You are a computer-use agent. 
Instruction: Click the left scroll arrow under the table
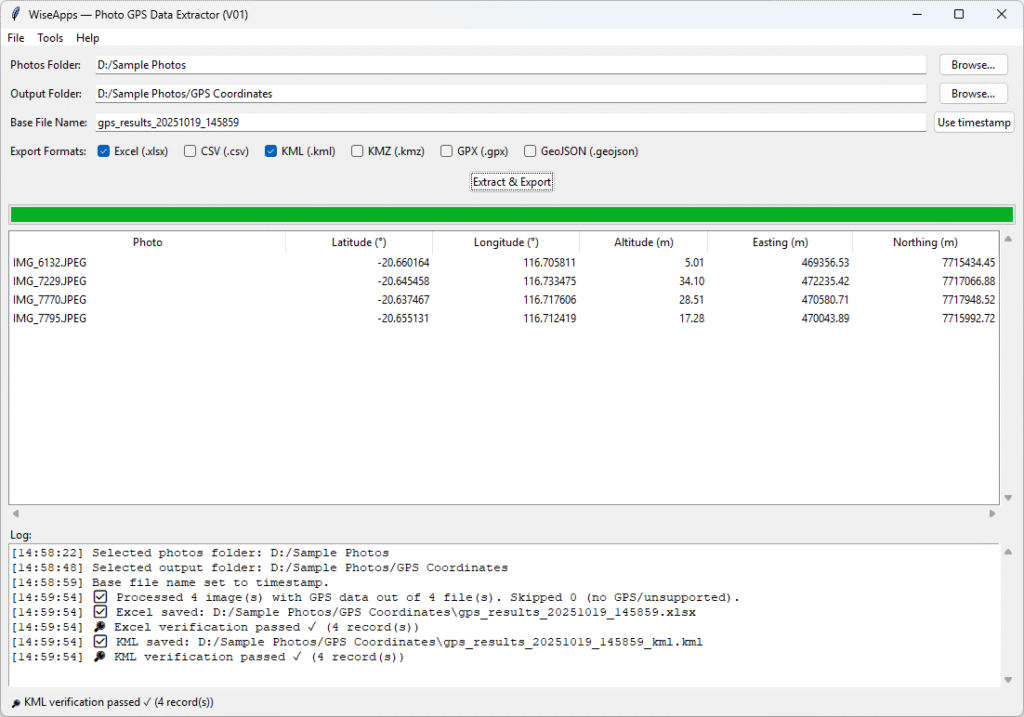tap(15, 513)
